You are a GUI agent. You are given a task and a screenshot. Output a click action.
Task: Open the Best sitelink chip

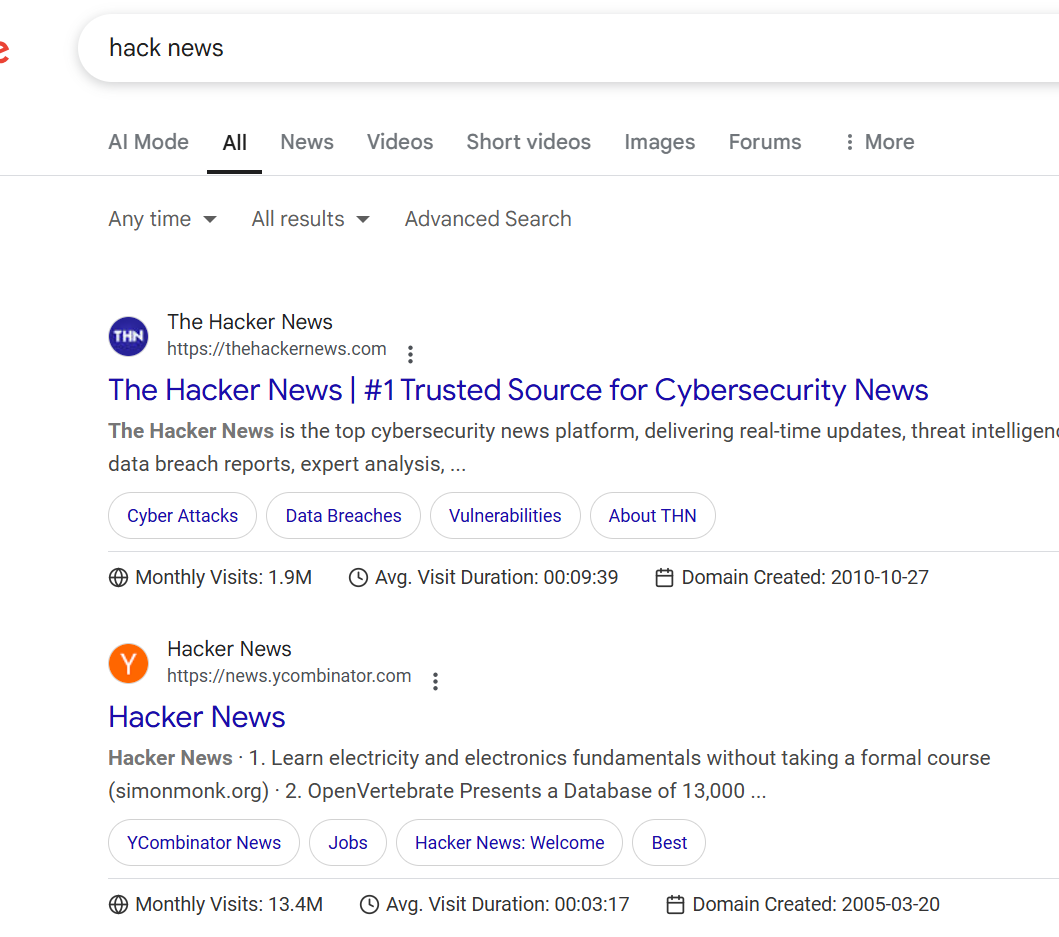pos(669,842)
